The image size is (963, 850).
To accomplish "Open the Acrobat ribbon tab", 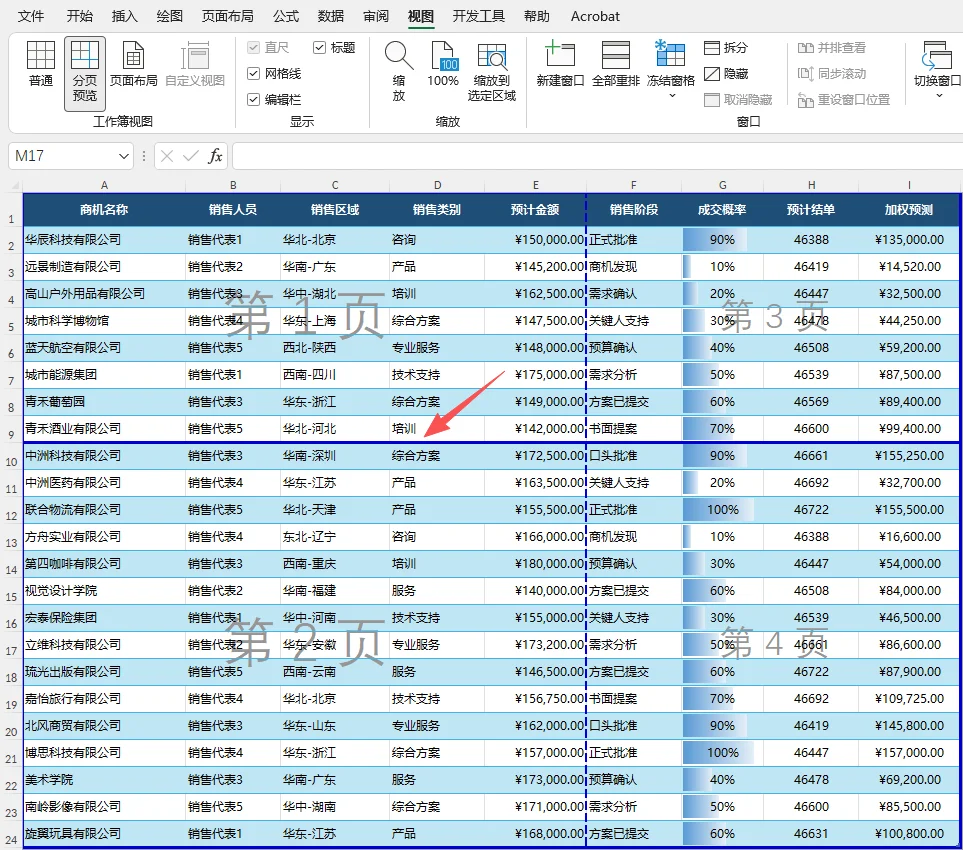I will click(x=595, y=16).
